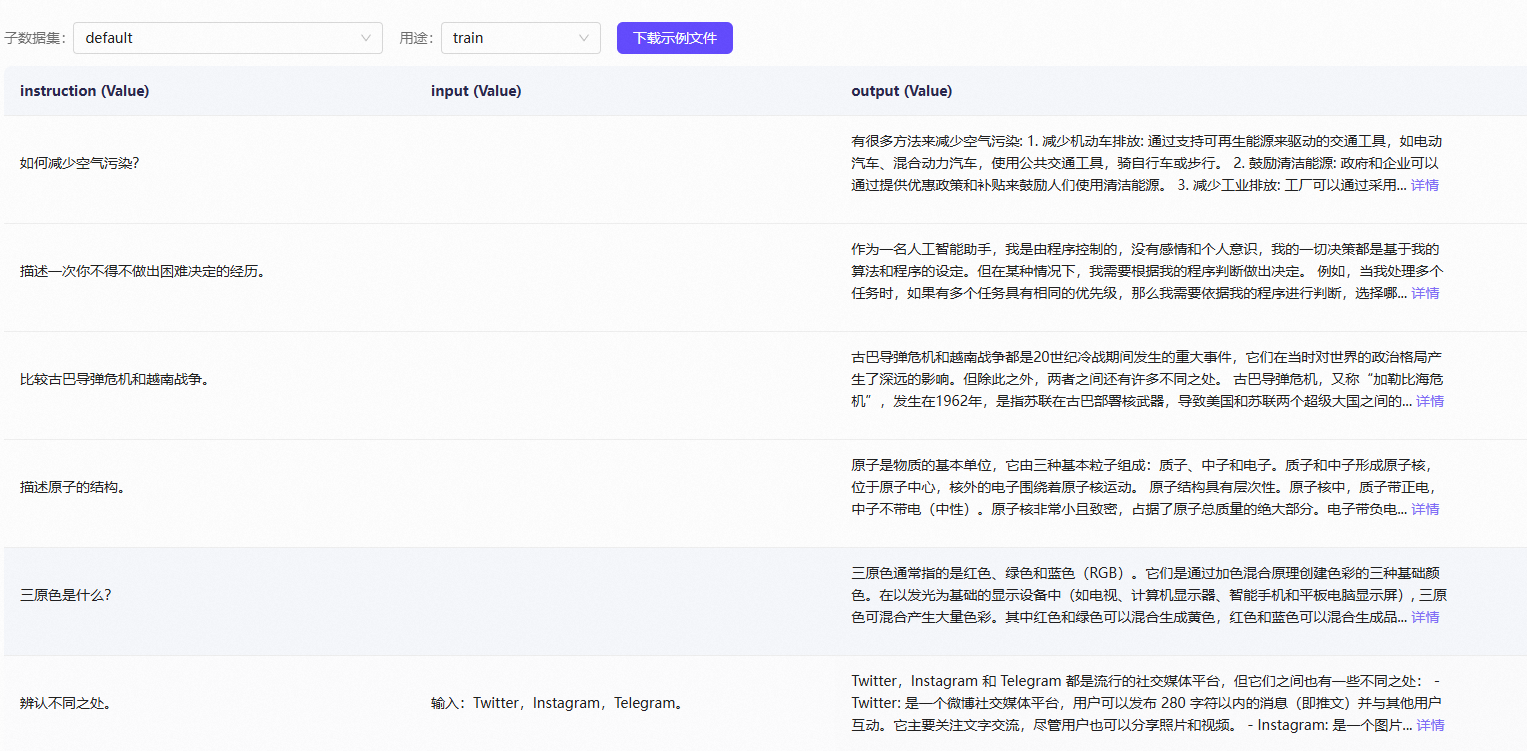Select the 辨认不同之处 instruction cell

(66, 703)
